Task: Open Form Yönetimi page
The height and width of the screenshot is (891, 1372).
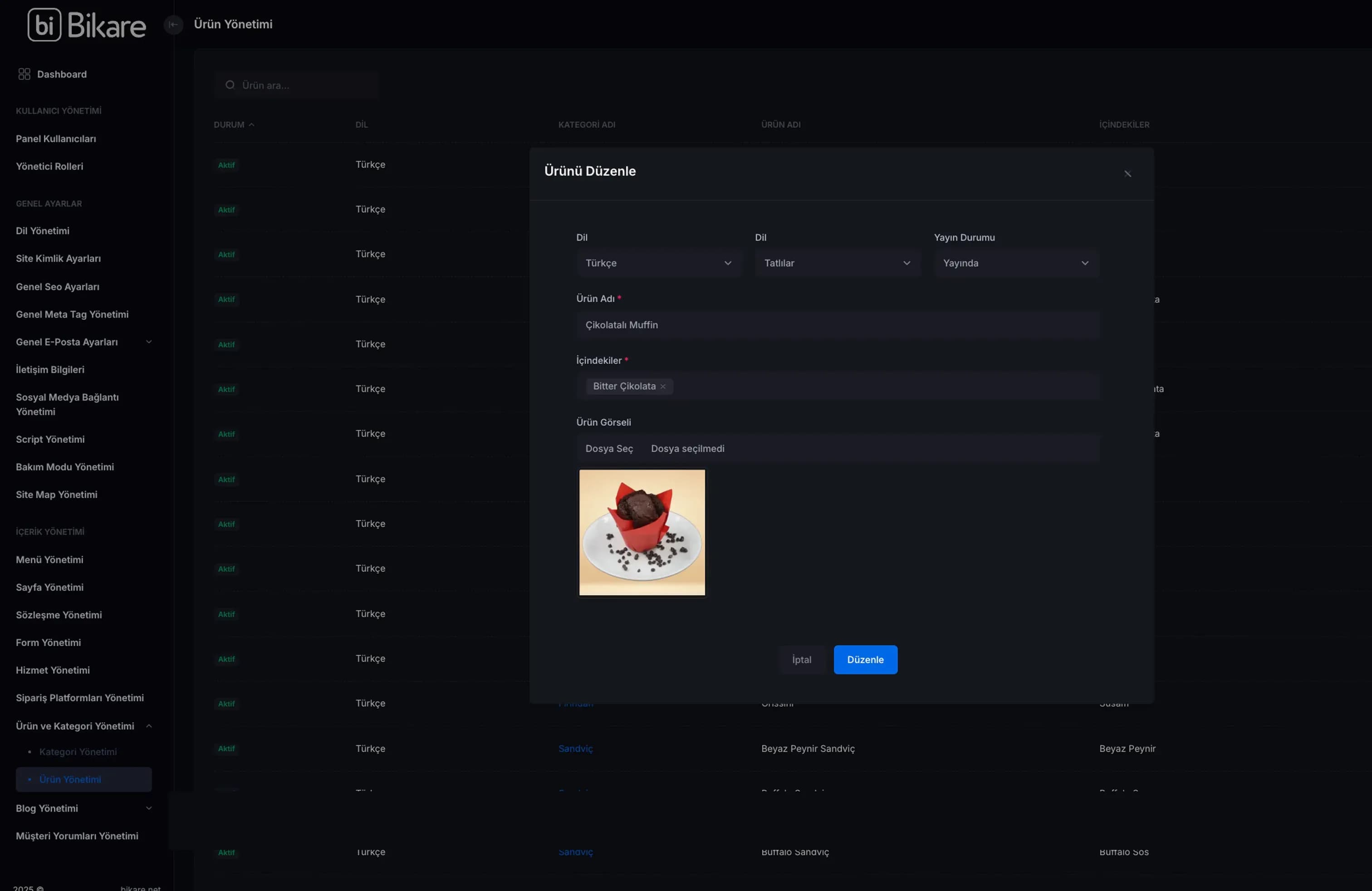Action: 49,643
